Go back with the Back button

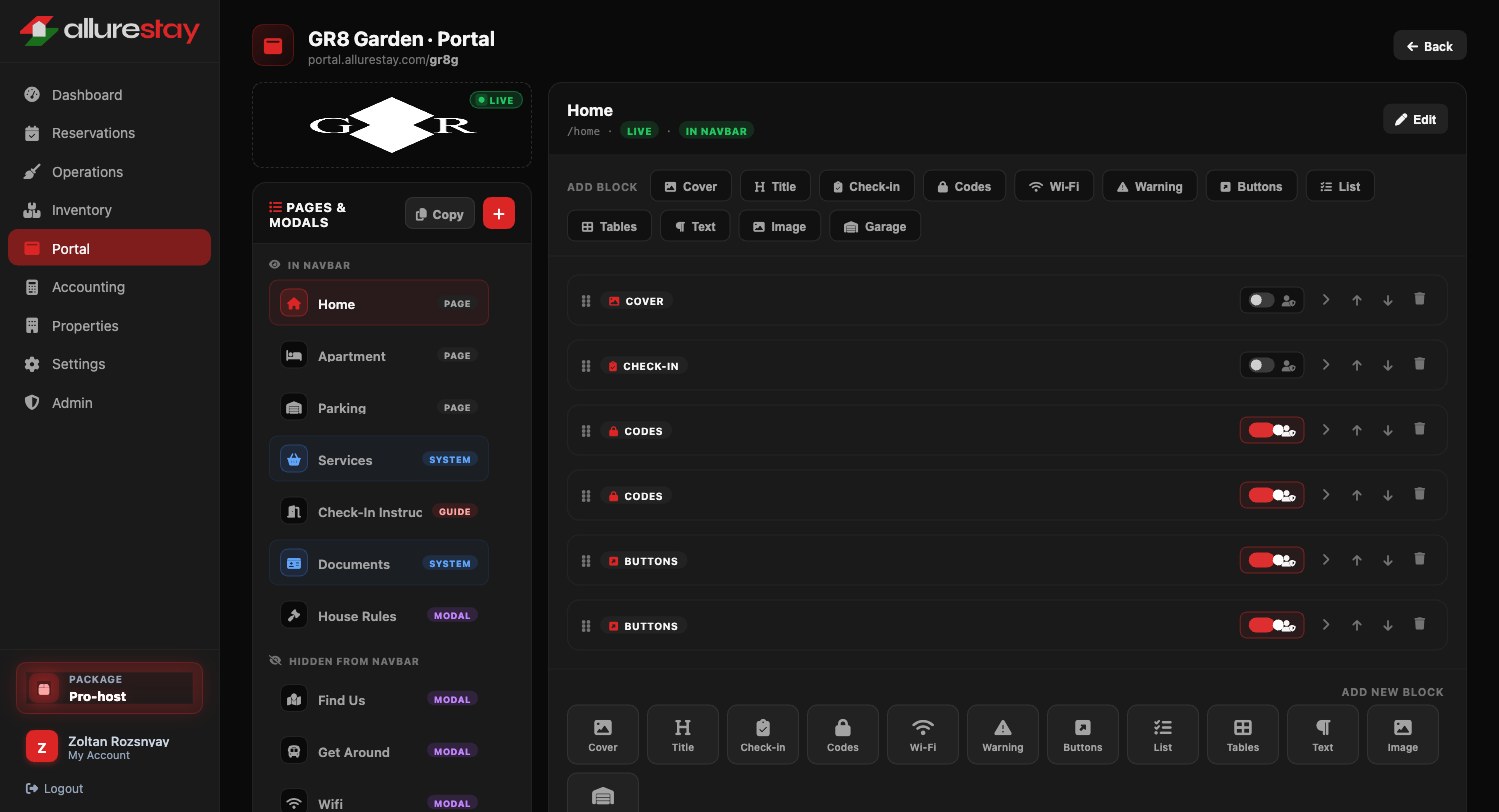pos(1430,46)
